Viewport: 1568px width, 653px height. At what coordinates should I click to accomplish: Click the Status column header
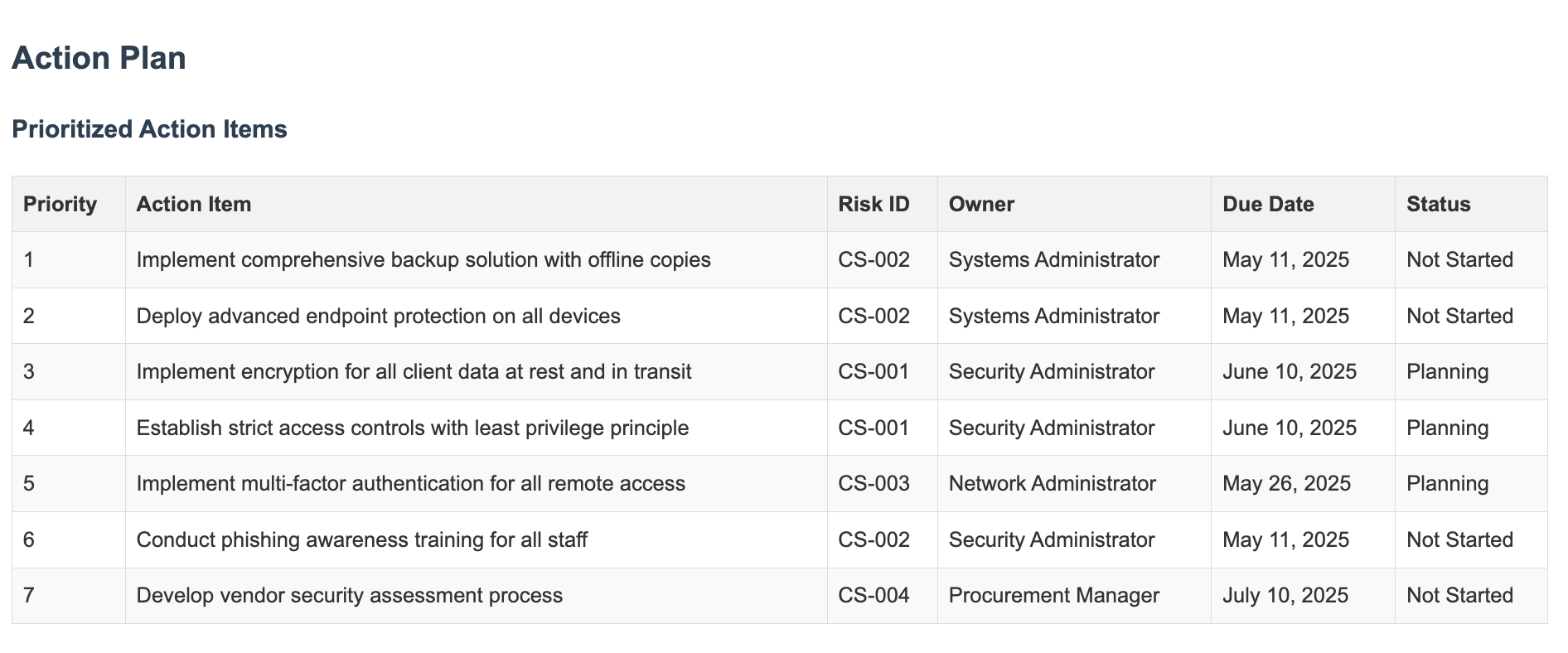coord(1438,204)
